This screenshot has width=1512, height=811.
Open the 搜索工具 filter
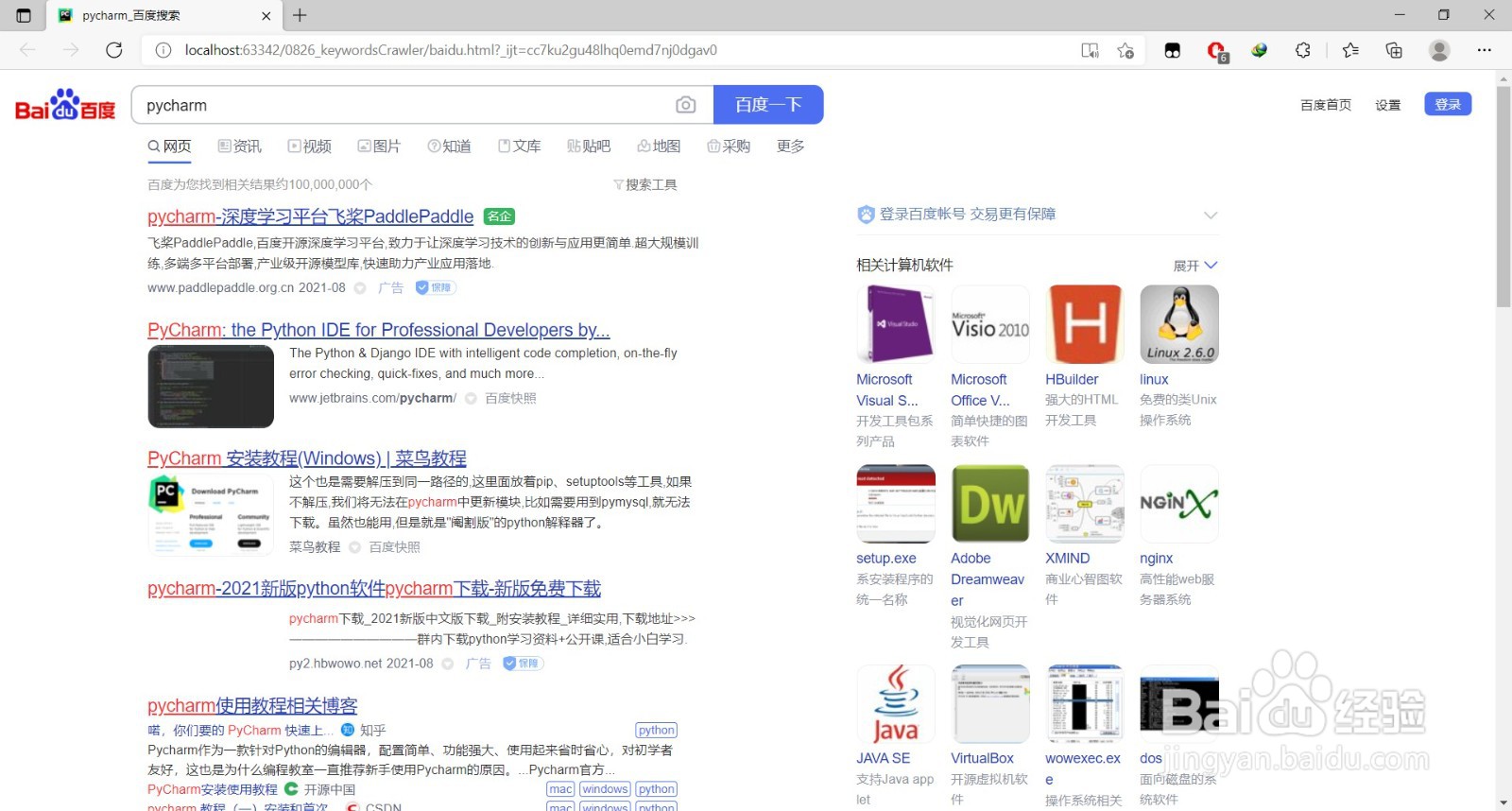pos(645,184)
